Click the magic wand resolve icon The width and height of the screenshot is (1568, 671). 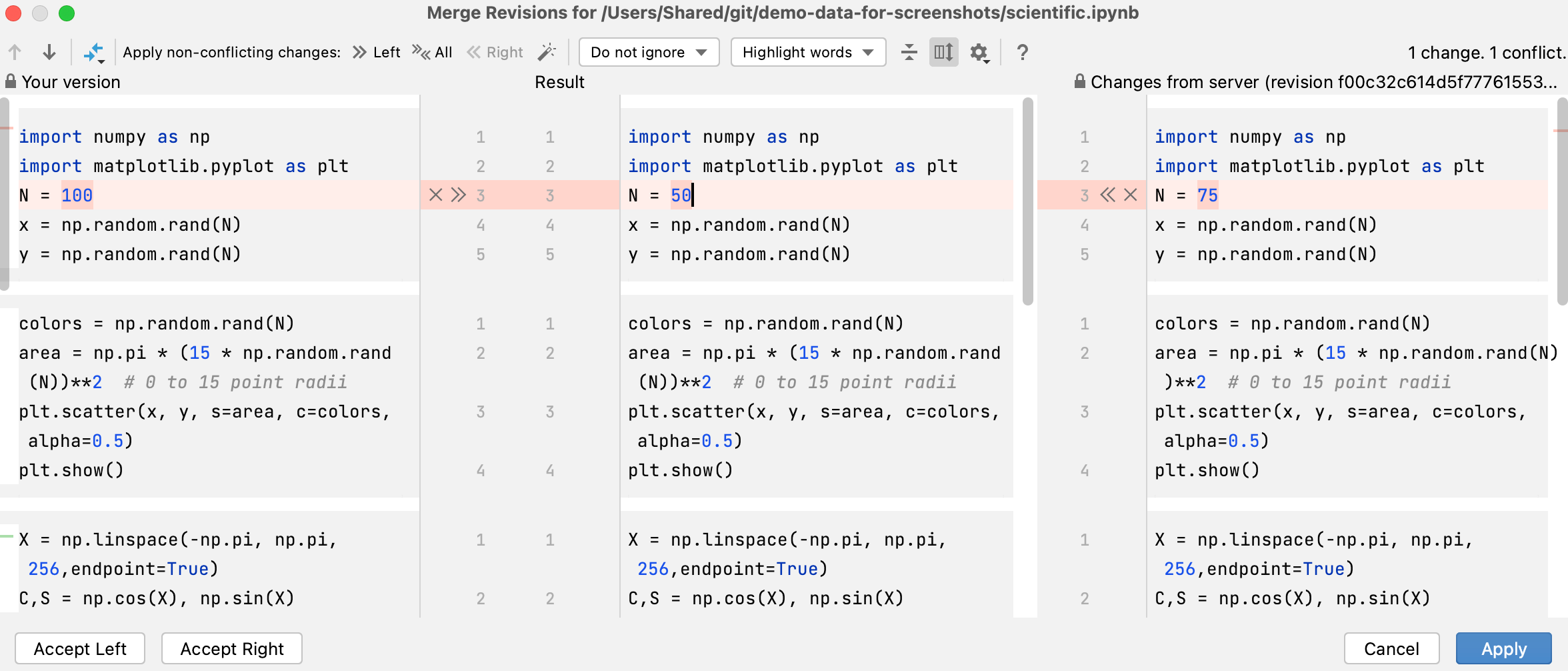[547, 52]
